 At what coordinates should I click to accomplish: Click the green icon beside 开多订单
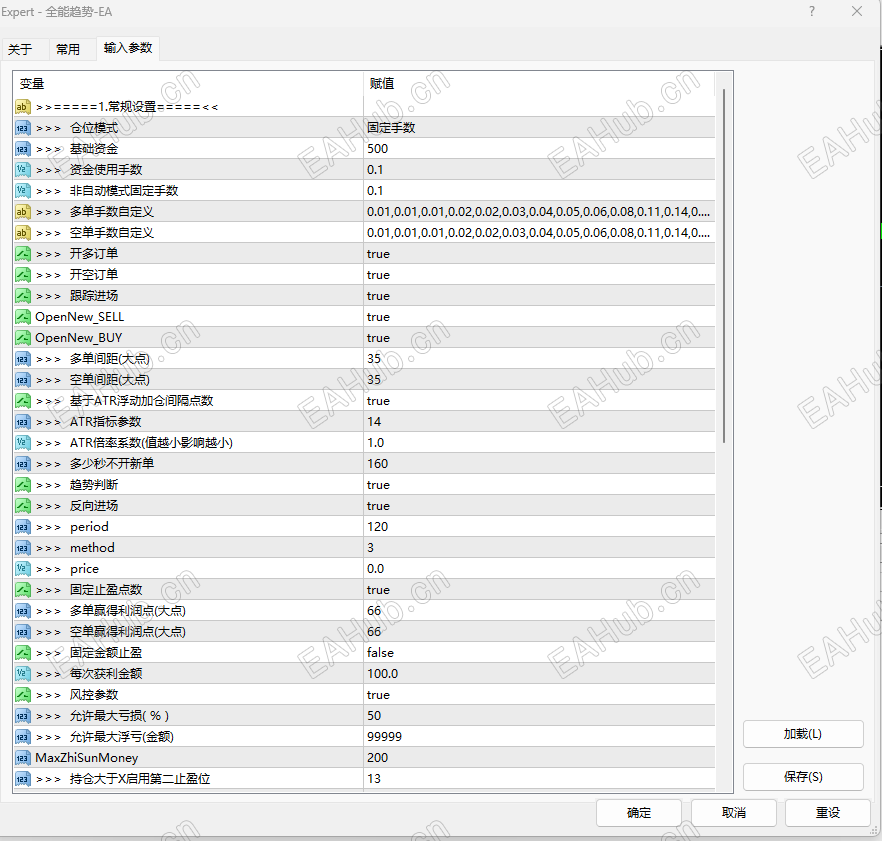(x=23, y=254)
